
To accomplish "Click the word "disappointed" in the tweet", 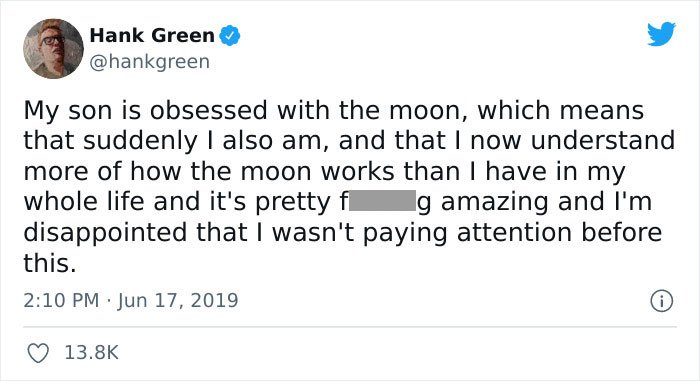I will coord(105,233).
